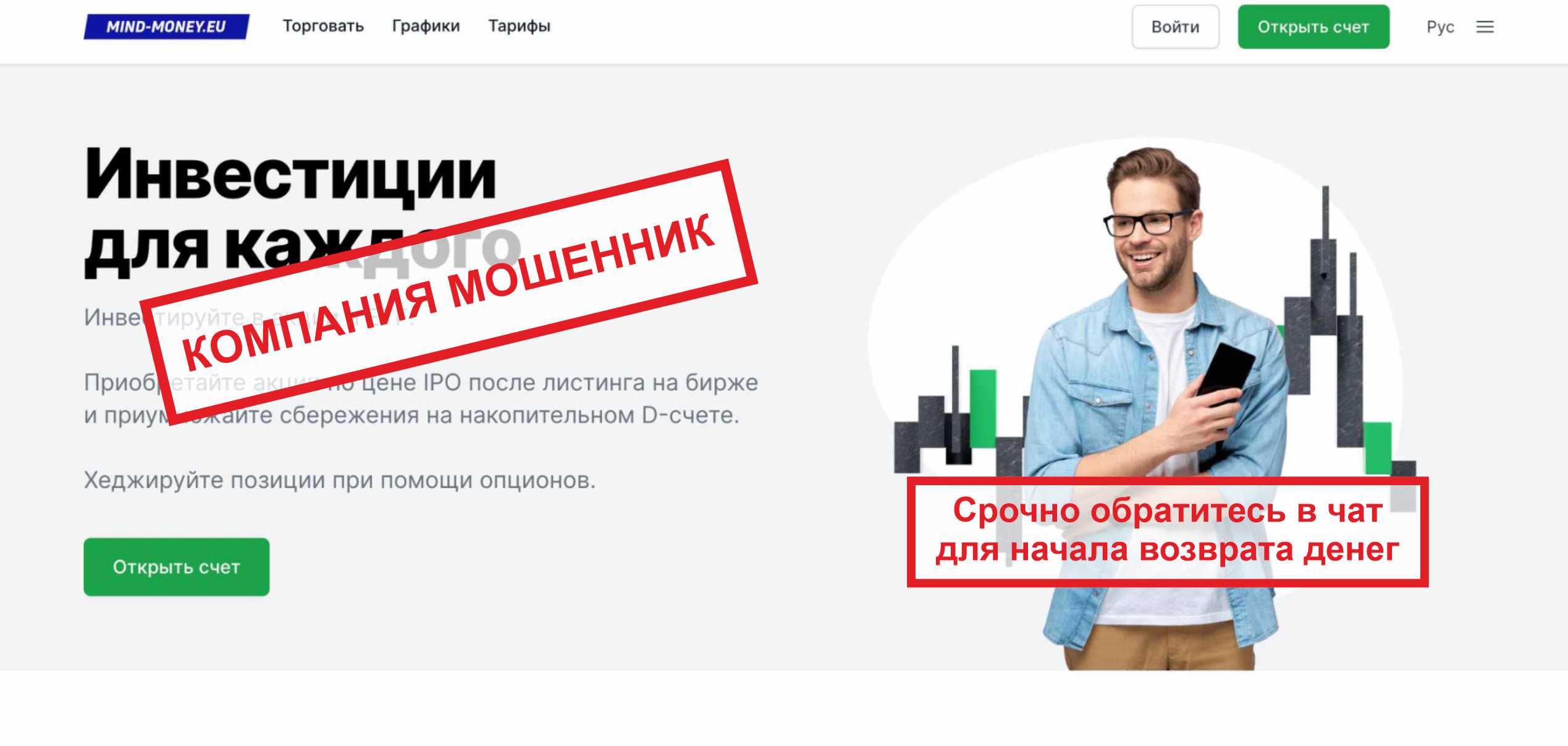Go to the Графики section

pyautogui.click(x=426, y=26)
